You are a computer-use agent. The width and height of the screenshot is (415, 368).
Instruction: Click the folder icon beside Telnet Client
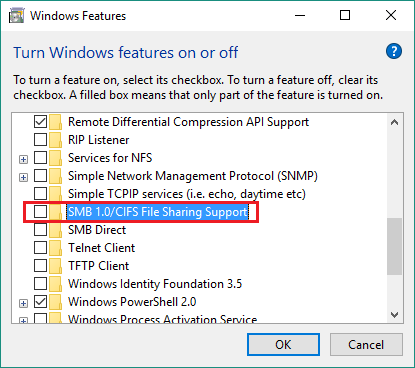click(x=55, y=248)
